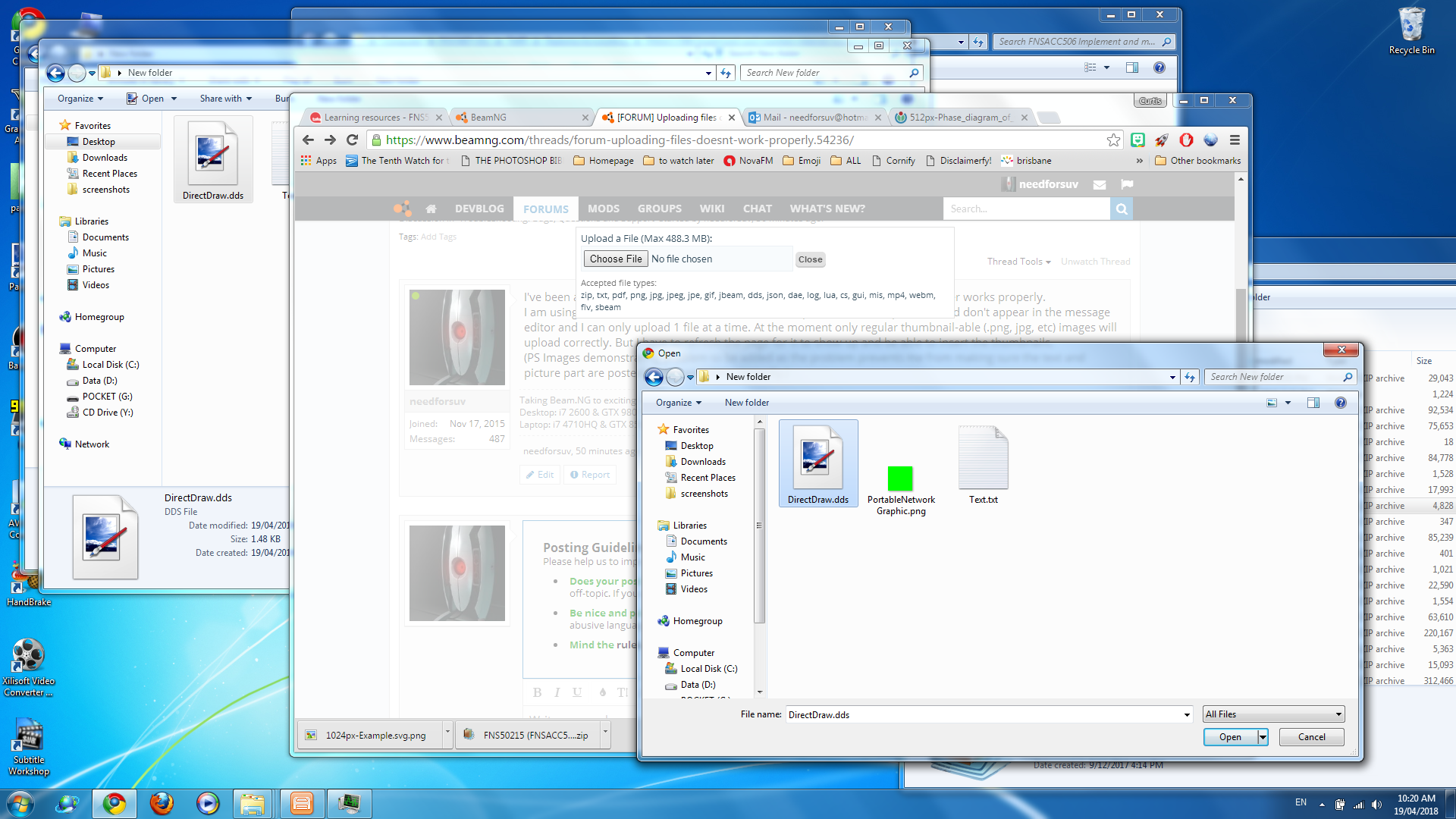The image size is (1456, 819).
Task: Switch to Learning resources tab
Action: click(x=376, y=118)
